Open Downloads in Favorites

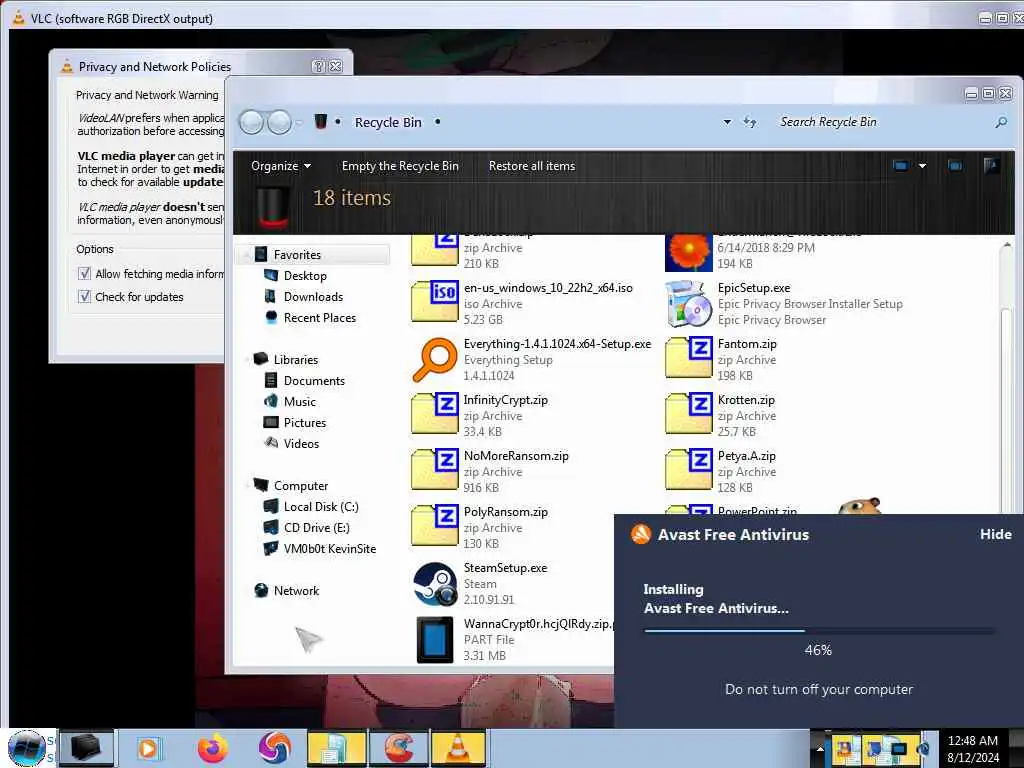pyautogui.click(x=313, y=296)
